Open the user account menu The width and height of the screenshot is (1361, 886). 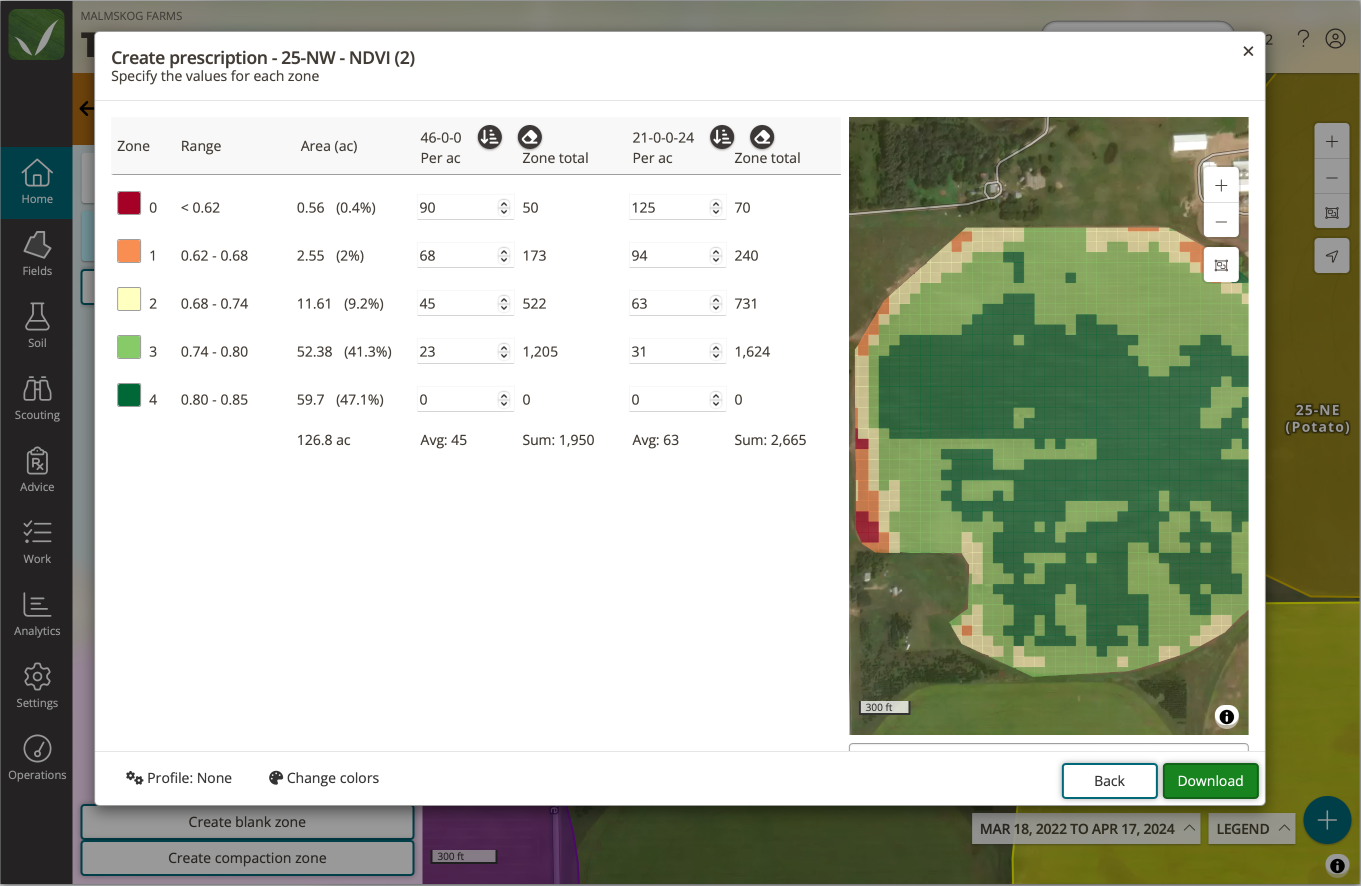(x=1335, y=39)
